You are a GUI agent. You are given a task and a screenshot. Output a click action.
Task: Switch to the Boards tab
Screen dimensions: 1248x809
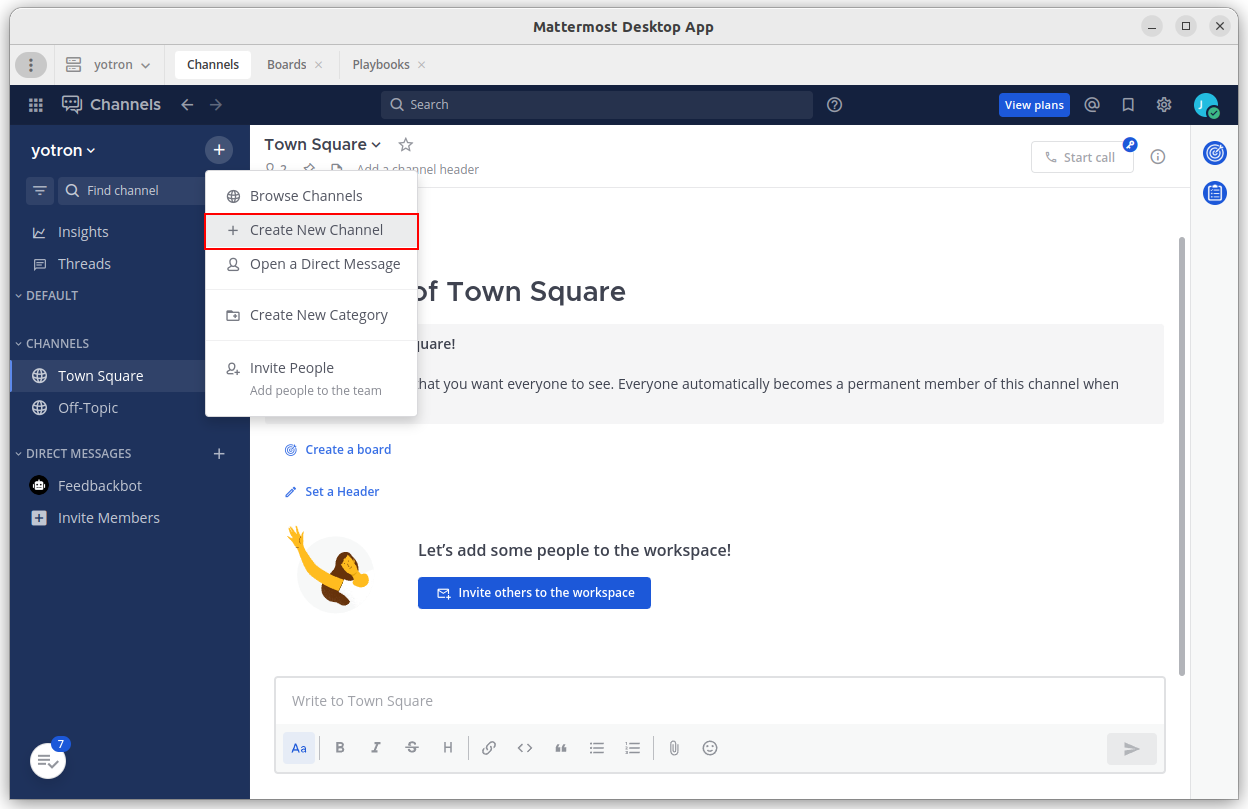click(287, 65)
